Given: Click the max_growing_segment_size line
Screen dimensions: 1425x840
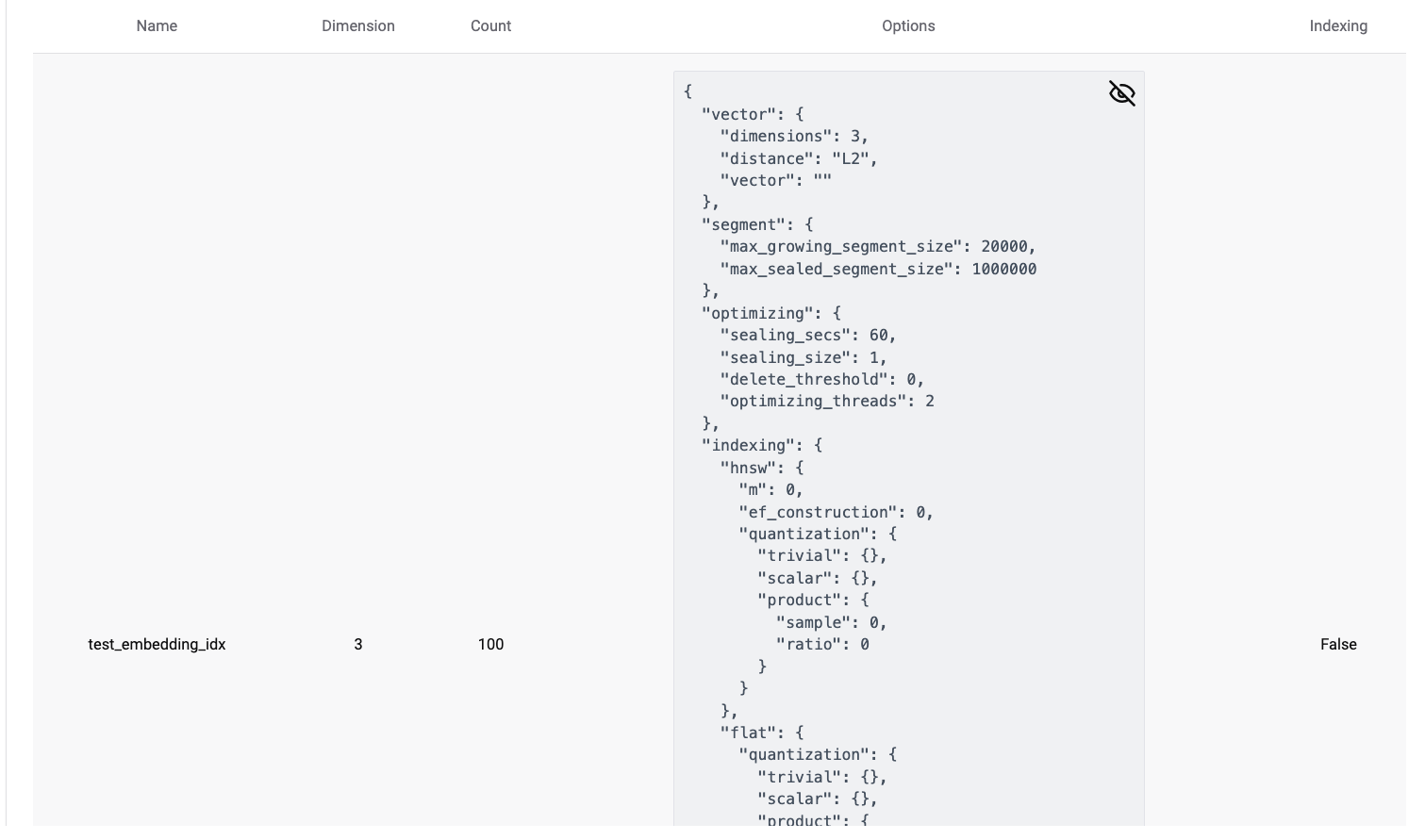Looking at the screenshot, I should (x=877, y=247).
